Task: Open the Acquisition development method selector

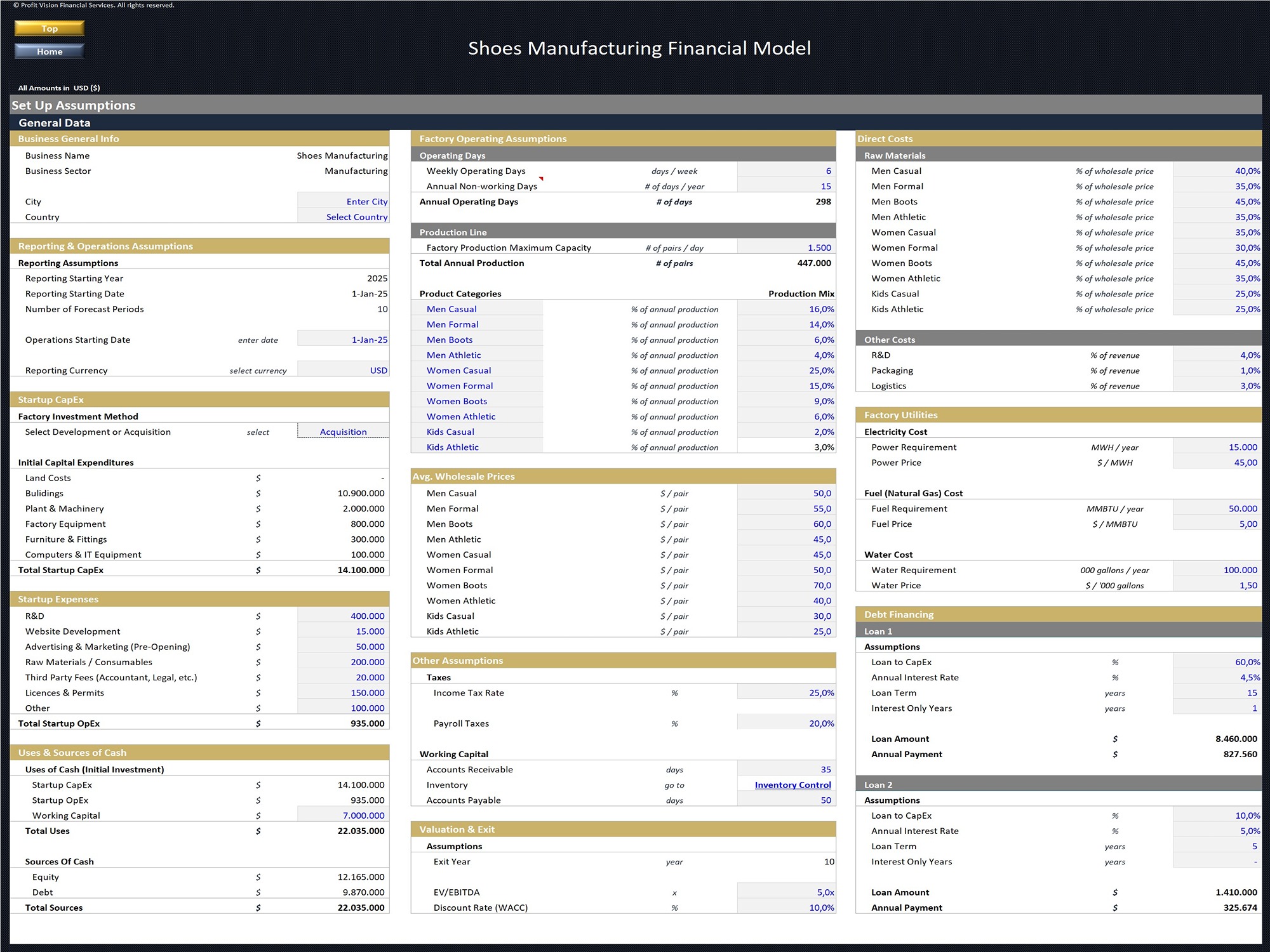Action: [343, 432]
